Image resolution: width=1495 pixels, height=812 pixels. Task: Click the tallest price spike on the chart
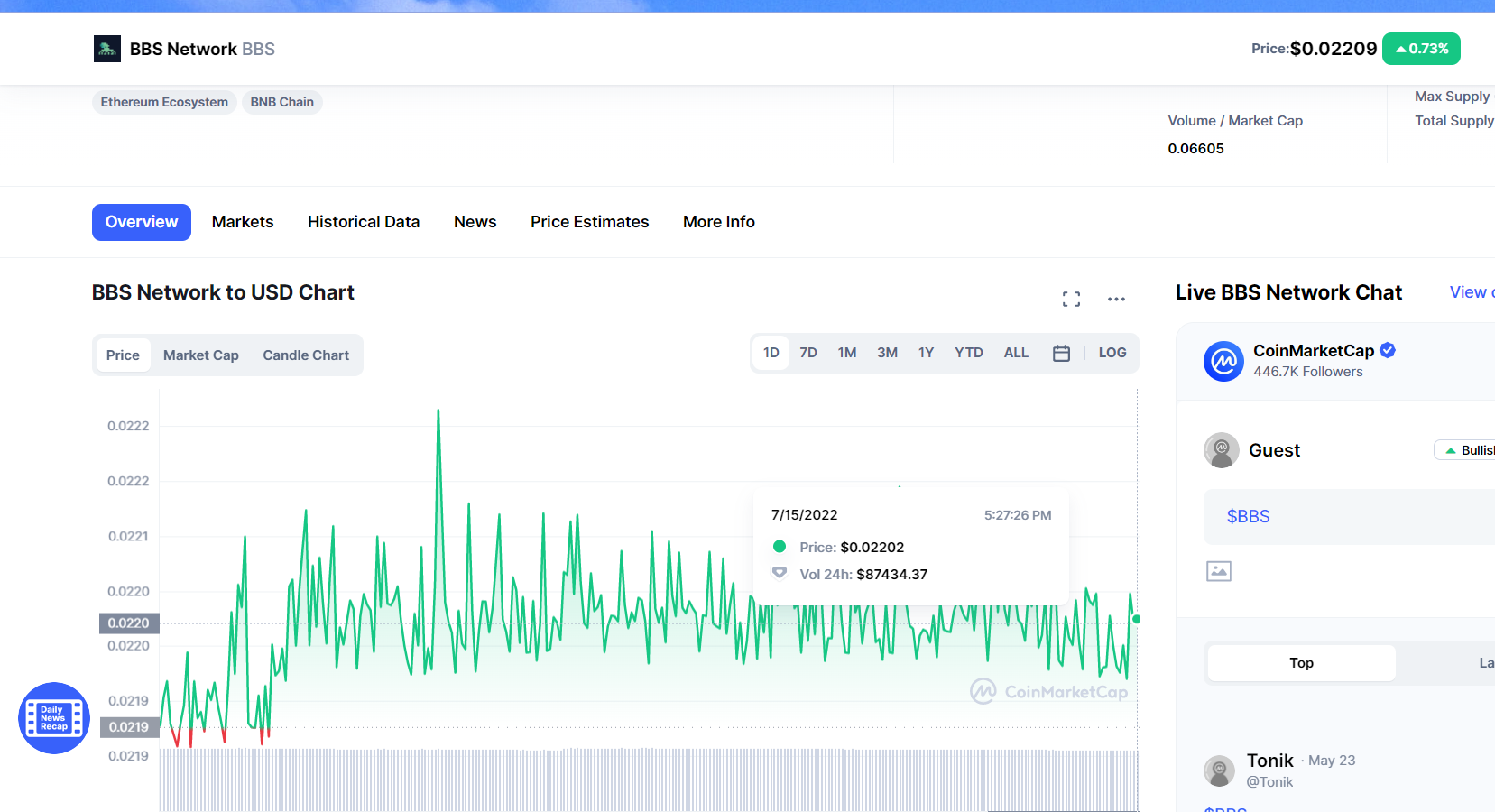coord(438,412)
